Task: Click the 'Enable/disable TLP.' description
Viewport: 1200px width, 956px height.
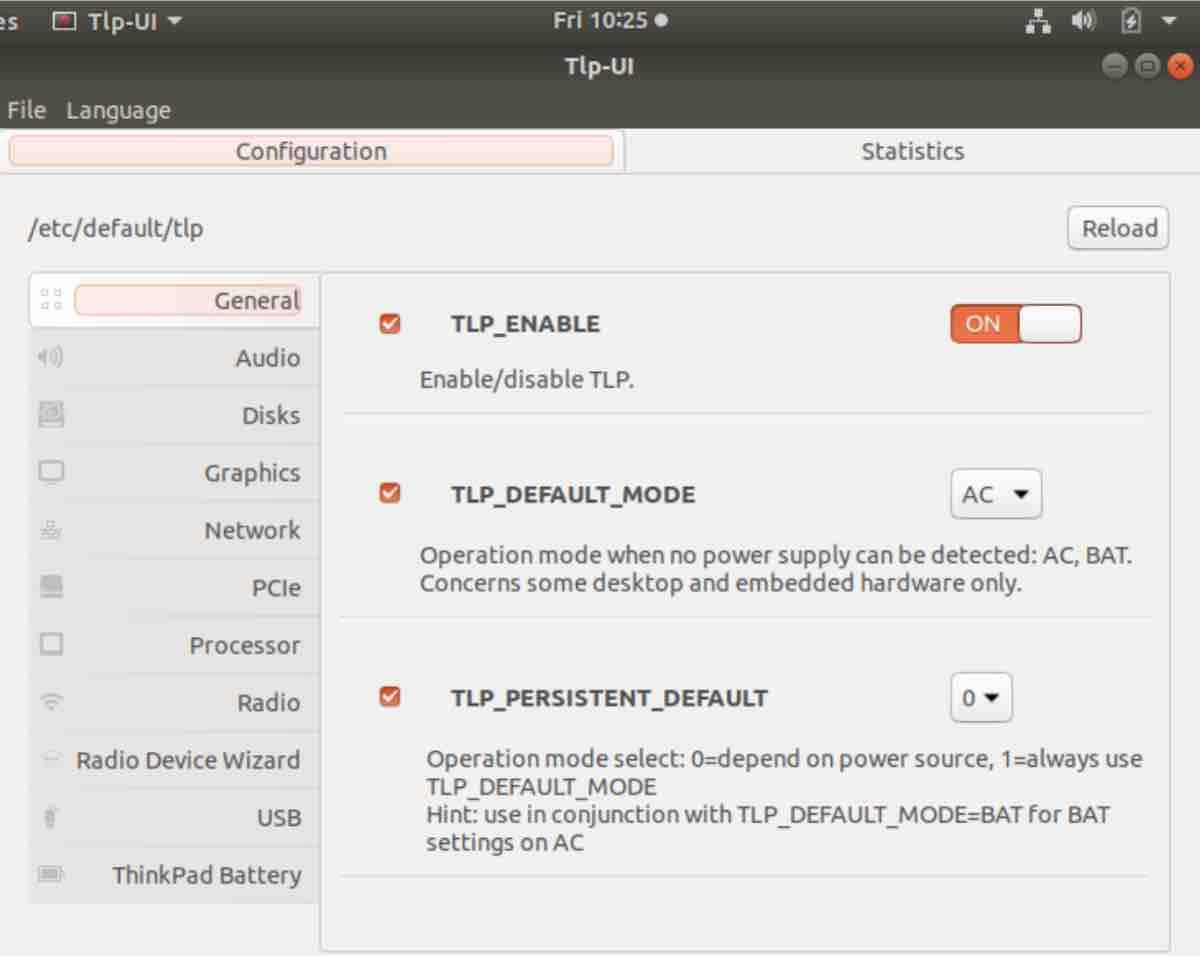Action: pyautogui.click(x=527, y=380)
